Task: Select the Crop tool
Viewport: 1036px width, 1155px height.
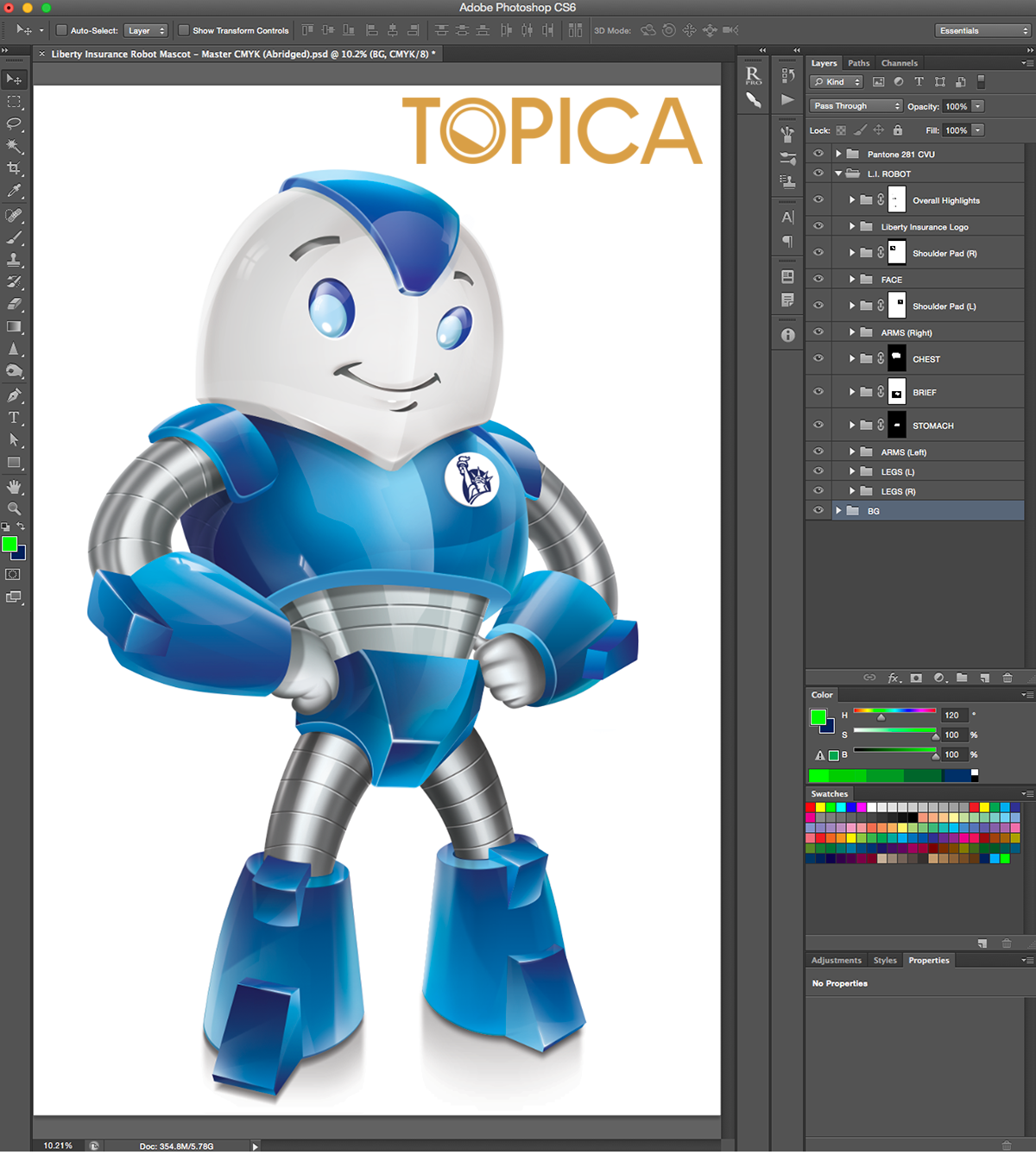Action: [x=13, y=168]
